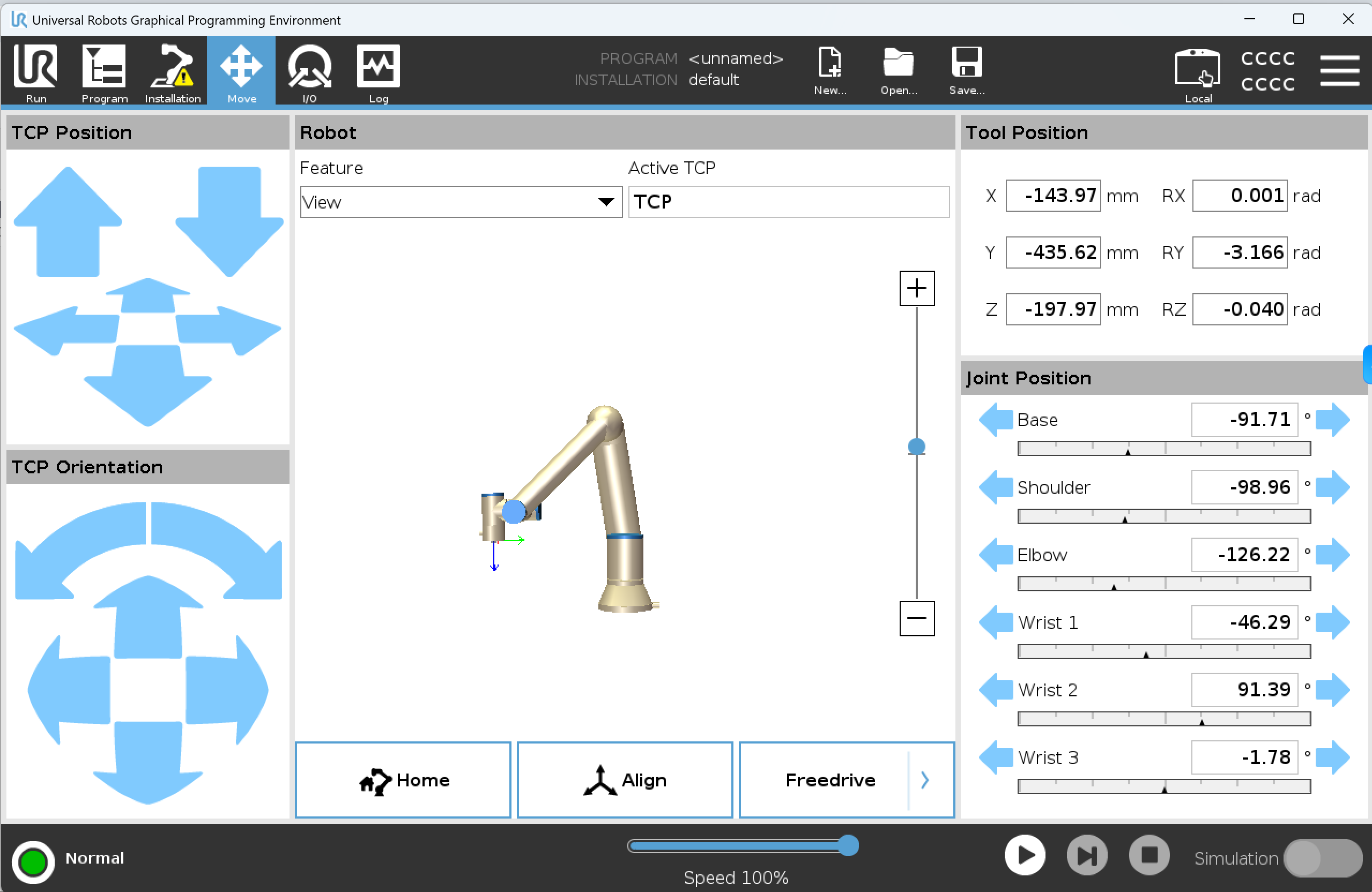
Task: Click Elbow joint decrease left arrow
Action: (x=996, y=554)
